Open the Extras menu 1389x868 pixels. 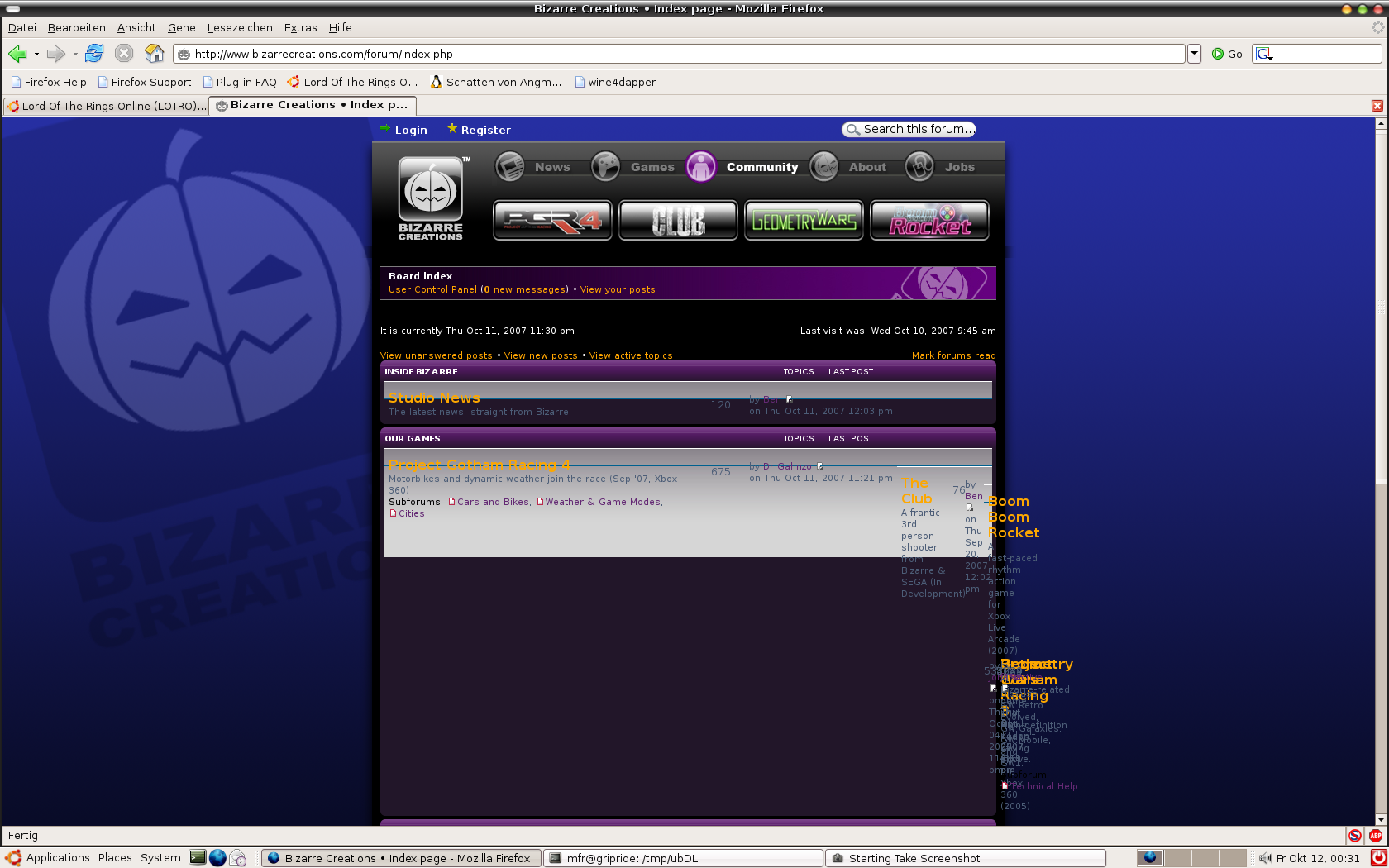301,27
